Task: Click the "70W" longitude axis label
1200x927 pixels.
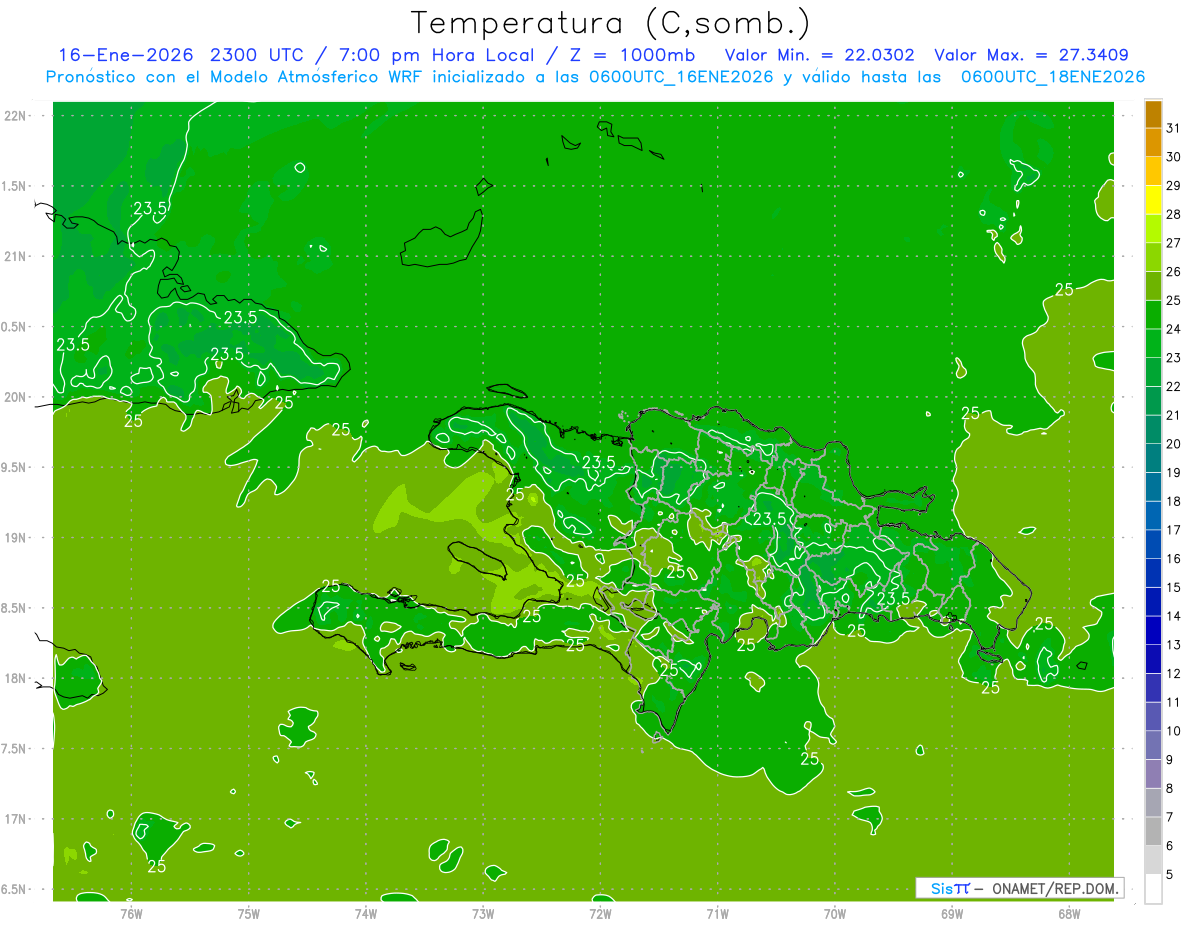Action: coord(835,914)
